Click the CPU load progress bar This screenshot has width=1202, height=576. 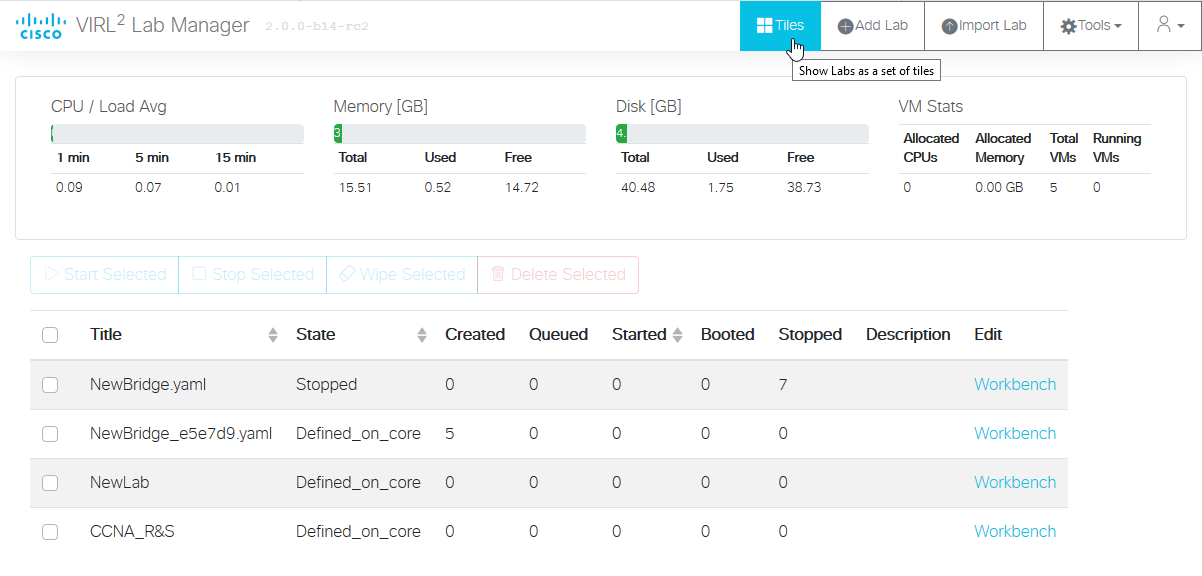[177, 133]
